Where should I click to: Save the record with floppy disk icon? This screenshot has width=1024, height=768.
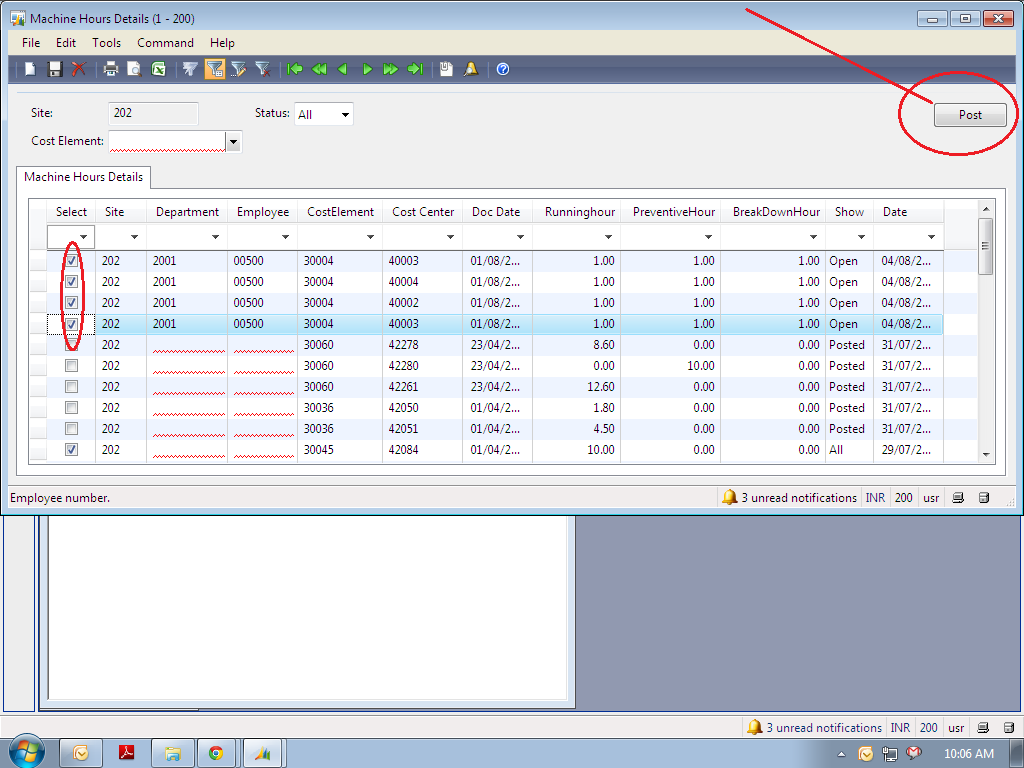[x=55, y=69]
